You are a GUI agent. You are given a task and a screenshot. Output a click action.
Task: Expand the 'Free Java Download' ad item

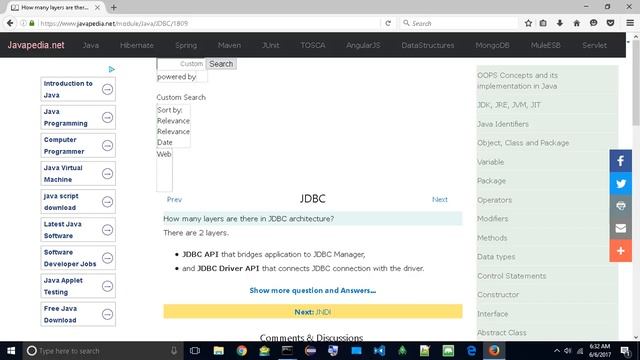click(x=107, y=314)
